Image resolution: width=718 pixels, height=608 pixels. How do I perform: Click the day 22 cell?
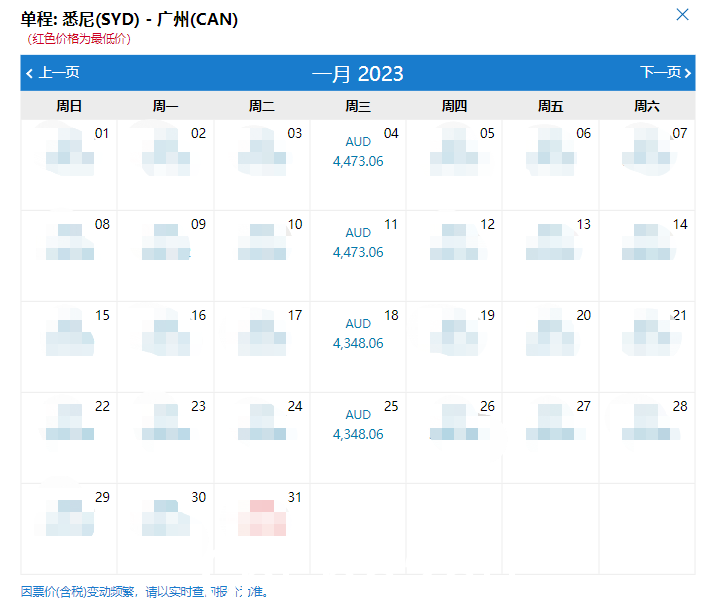click(69, 438)
